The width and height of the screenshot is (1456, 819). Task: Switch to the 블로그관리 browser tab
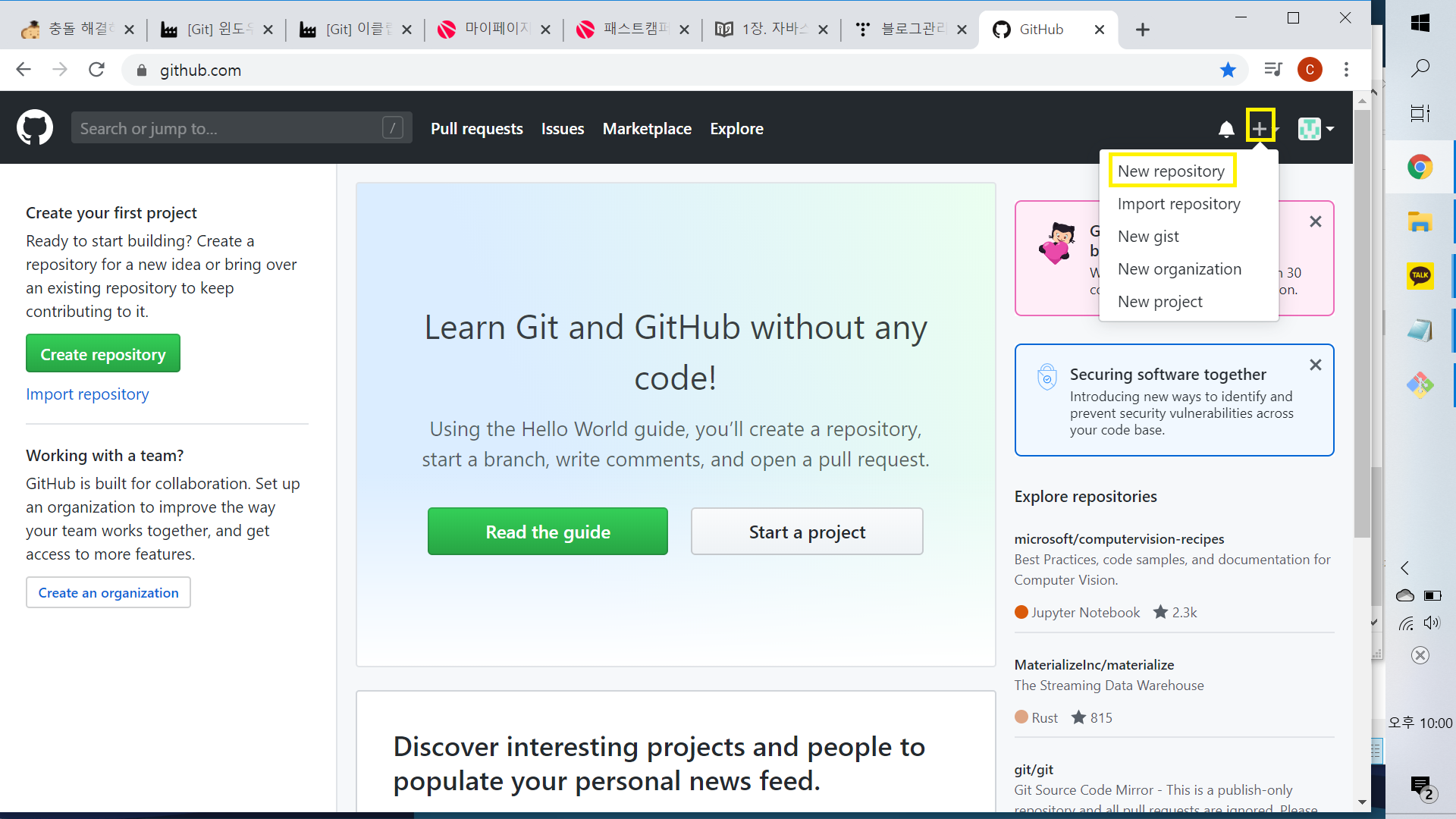tap(910, 29)
